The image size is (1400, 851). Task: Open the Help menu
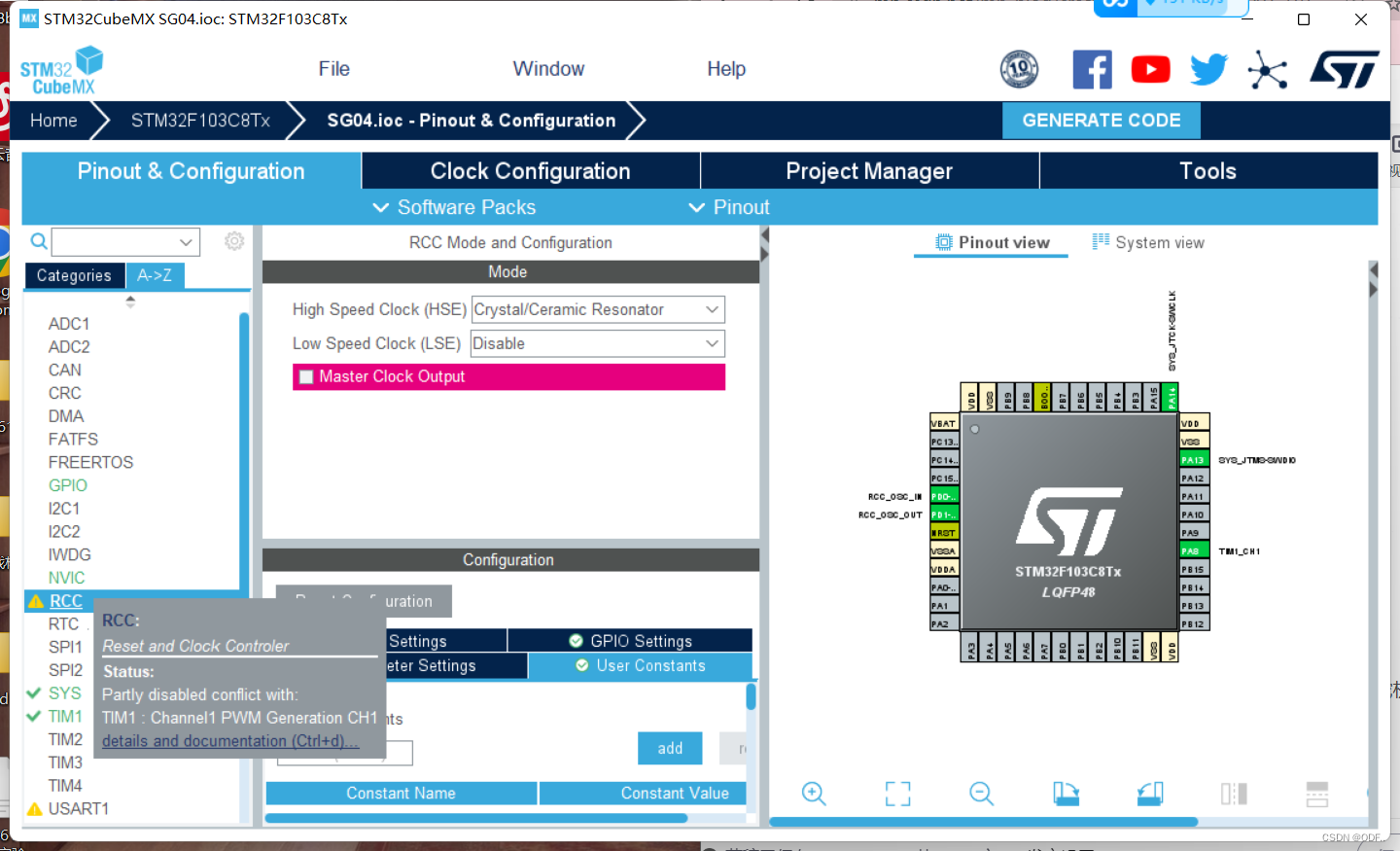click(x=726, y=69)
